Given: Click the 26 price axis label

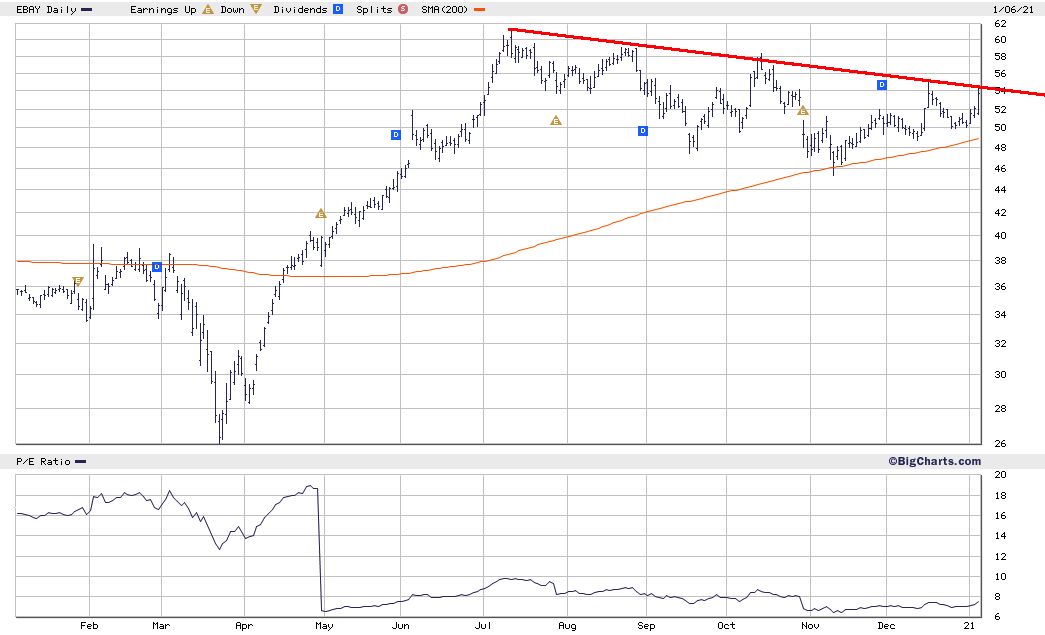Looking at the screenshot, I should point(1000,444).
